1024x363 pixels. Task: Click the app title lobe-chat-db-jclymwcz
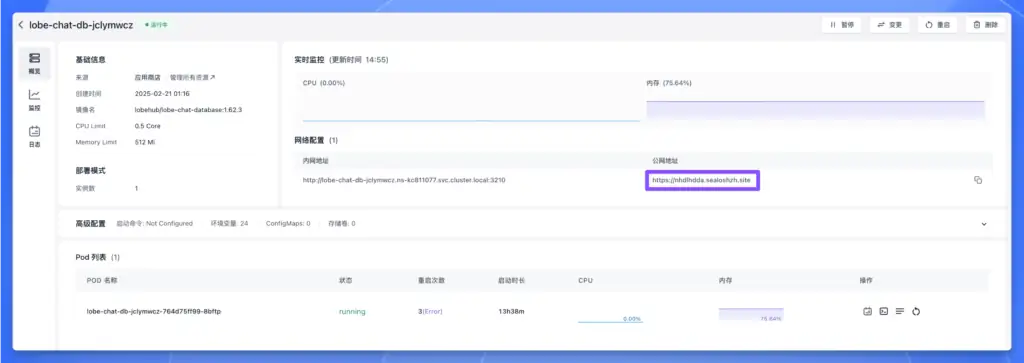click(81, 25)
